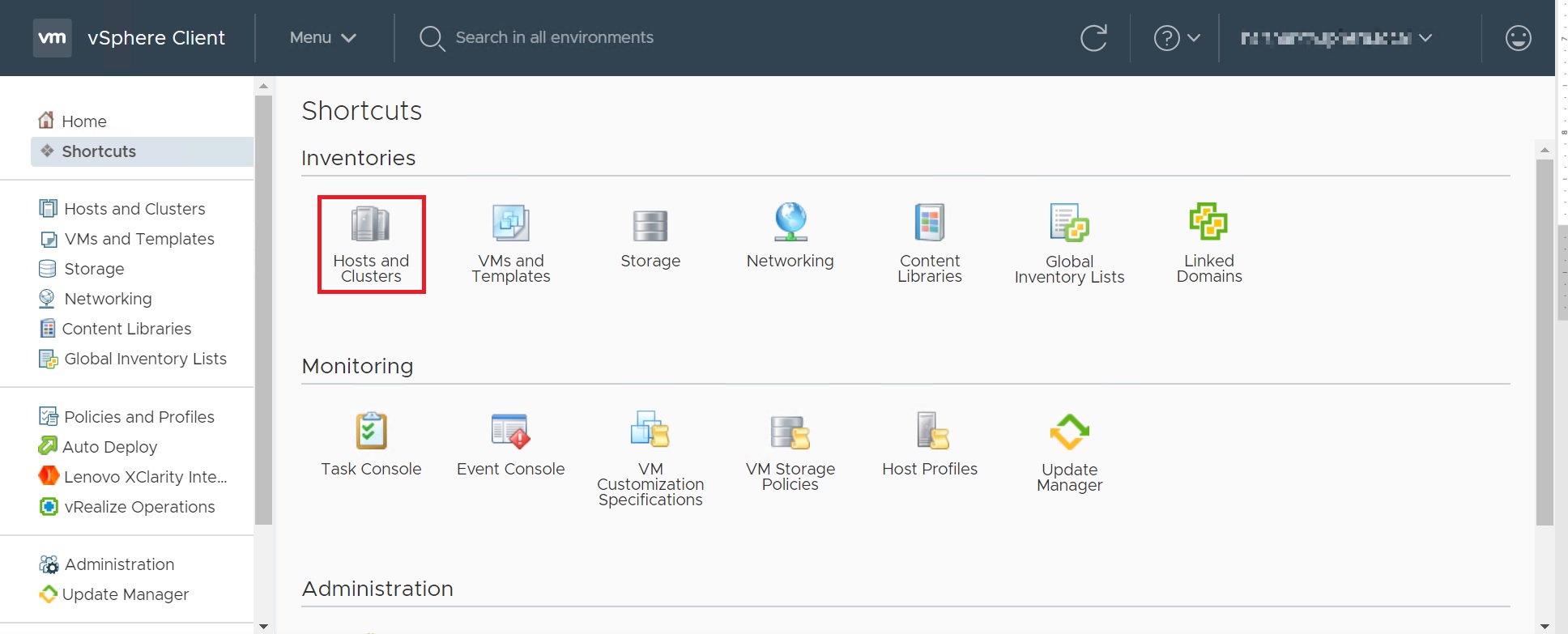1568x634 pixels.
Task: Go to Home in sidebar
Action: pos(72,121)
